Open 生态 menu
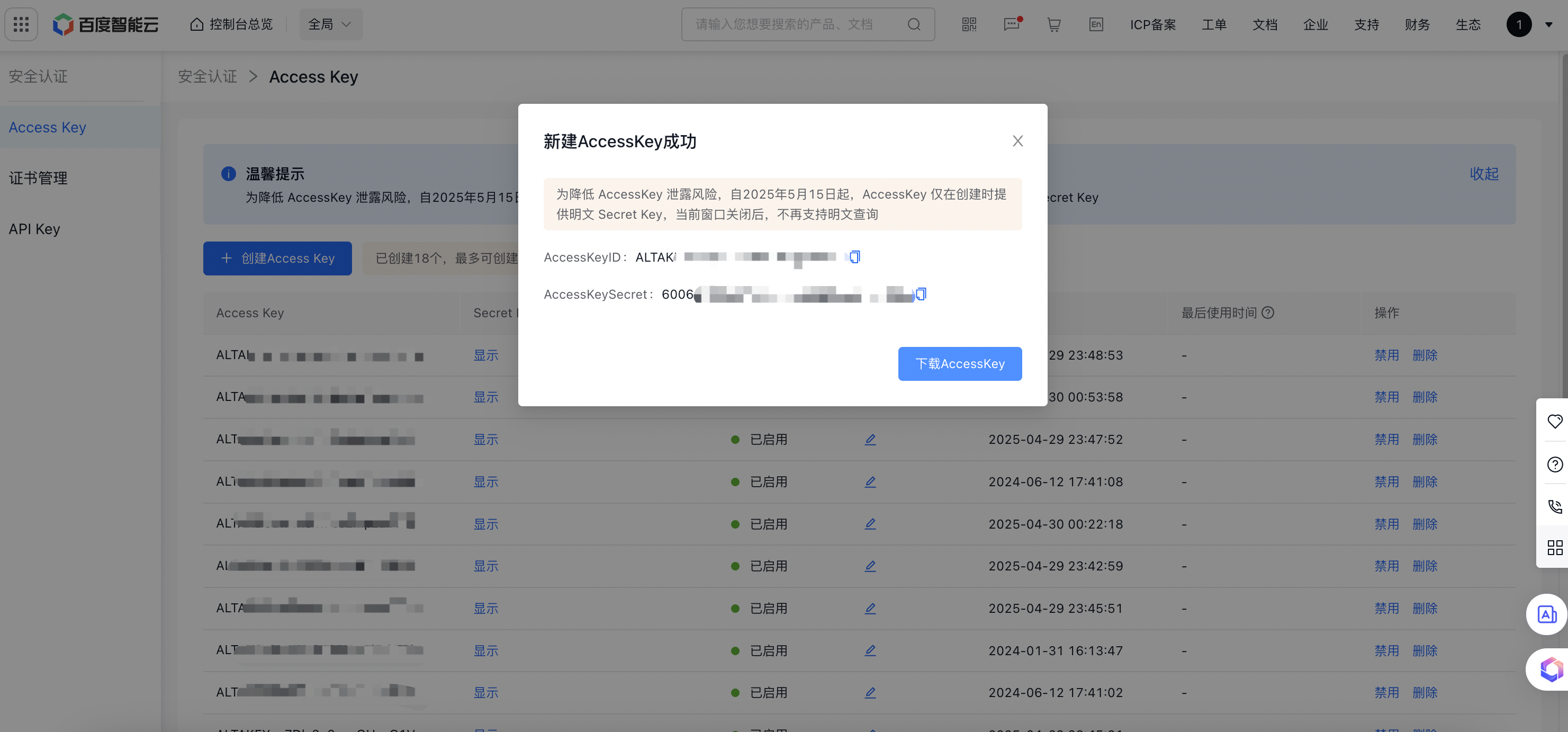Viewport: 1568px width, 732px height. click(x=1468, y=24)
